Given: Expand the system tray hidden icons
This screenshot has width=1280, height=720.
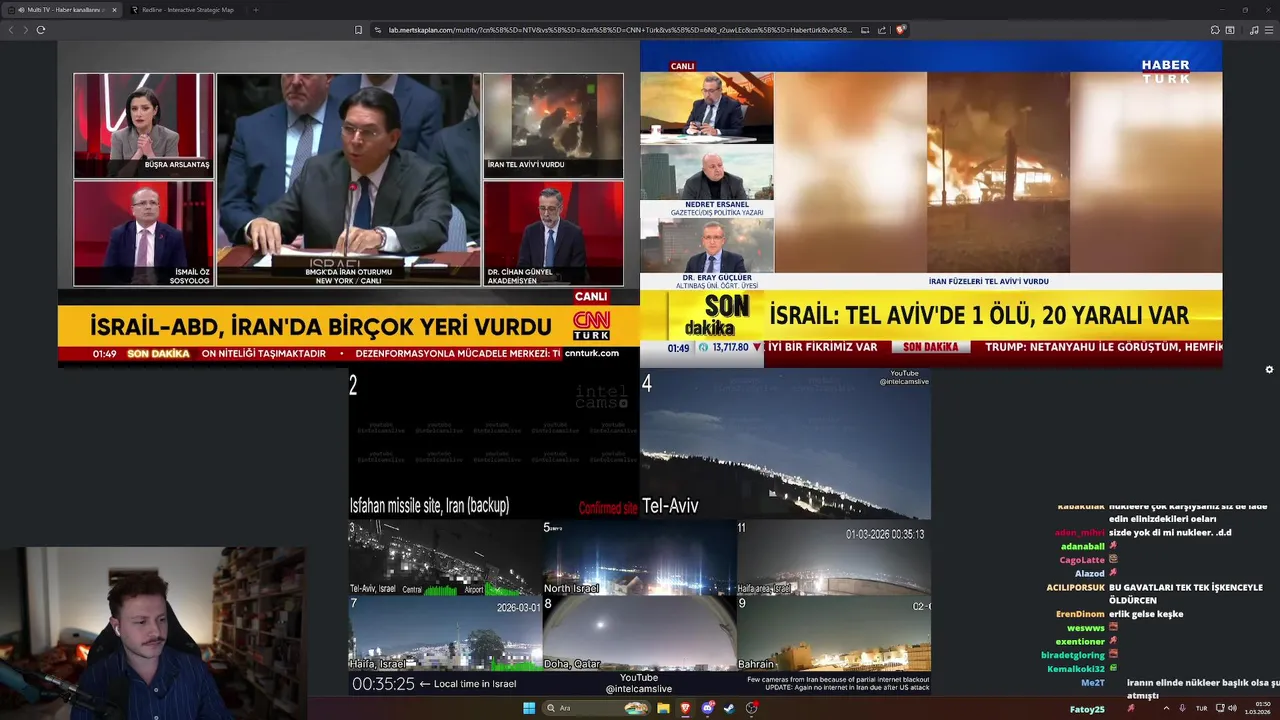Looking at the screenshot, I should 1166,708.
